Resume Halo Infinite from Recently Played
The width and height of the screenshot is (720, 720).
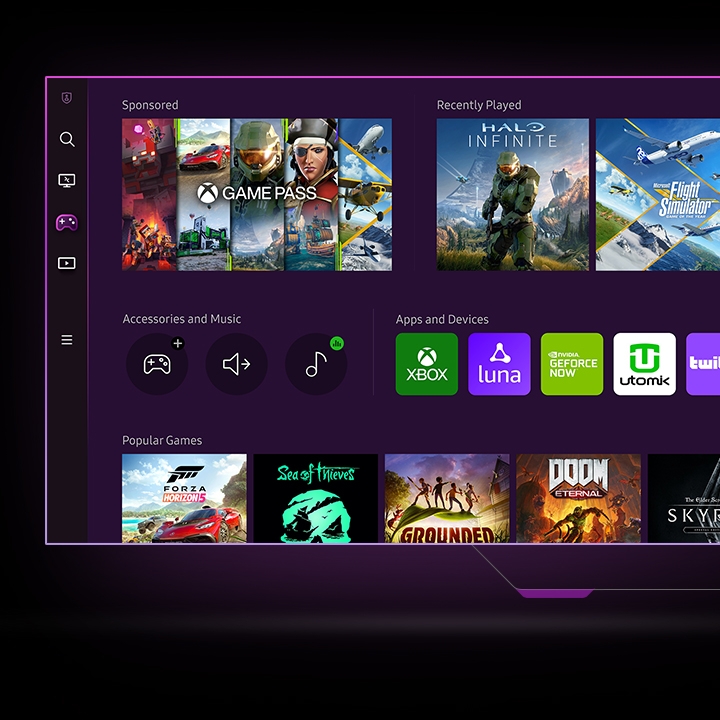click(x=511, y=194)
